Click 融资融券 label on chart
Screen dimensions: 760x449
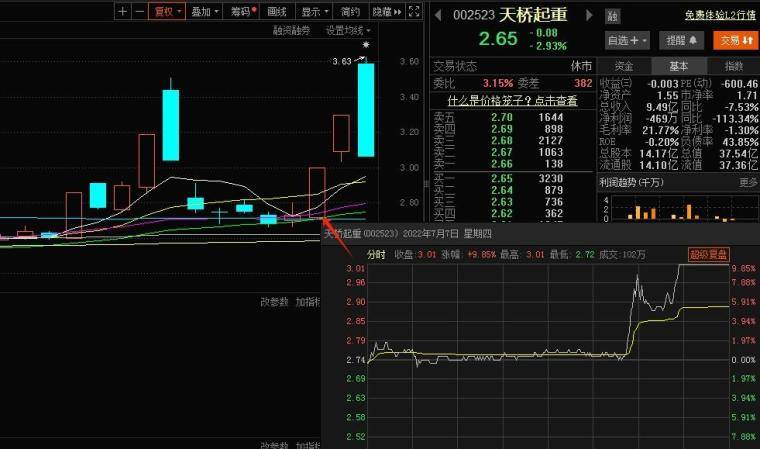tap(291, 31)
